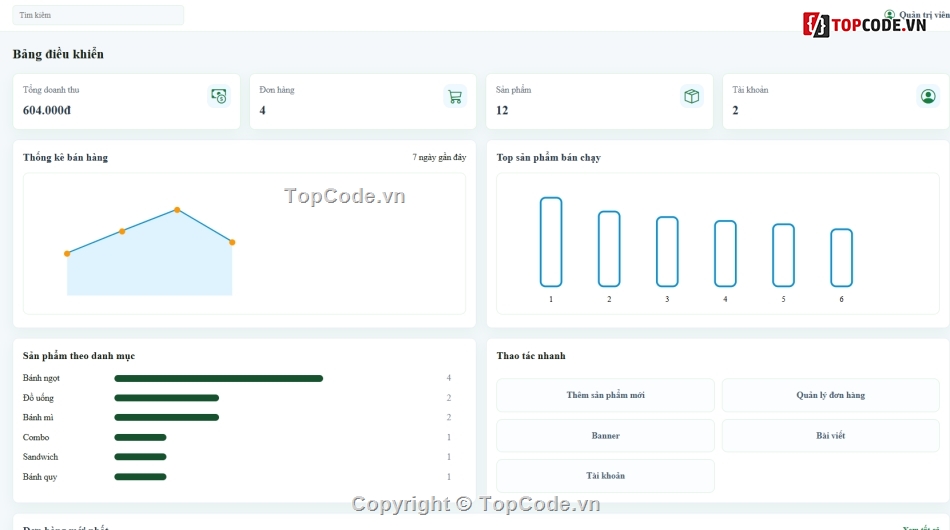Select bar 3 in top products chart
950x530 pixels.
667,251
